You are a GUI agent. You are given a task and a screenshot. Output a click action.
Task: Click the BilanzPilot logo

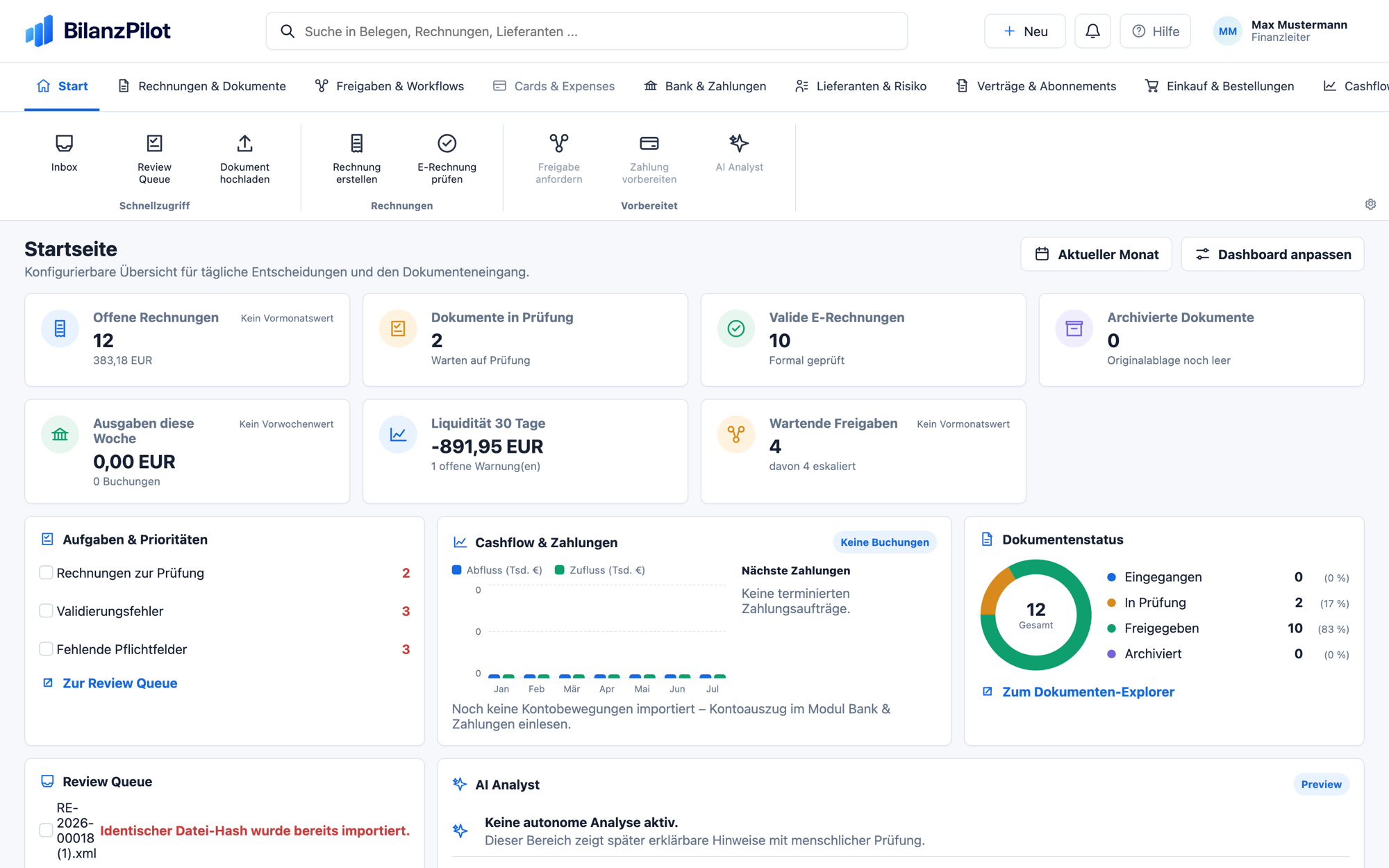pyautogui.click(x=97, y=31)
